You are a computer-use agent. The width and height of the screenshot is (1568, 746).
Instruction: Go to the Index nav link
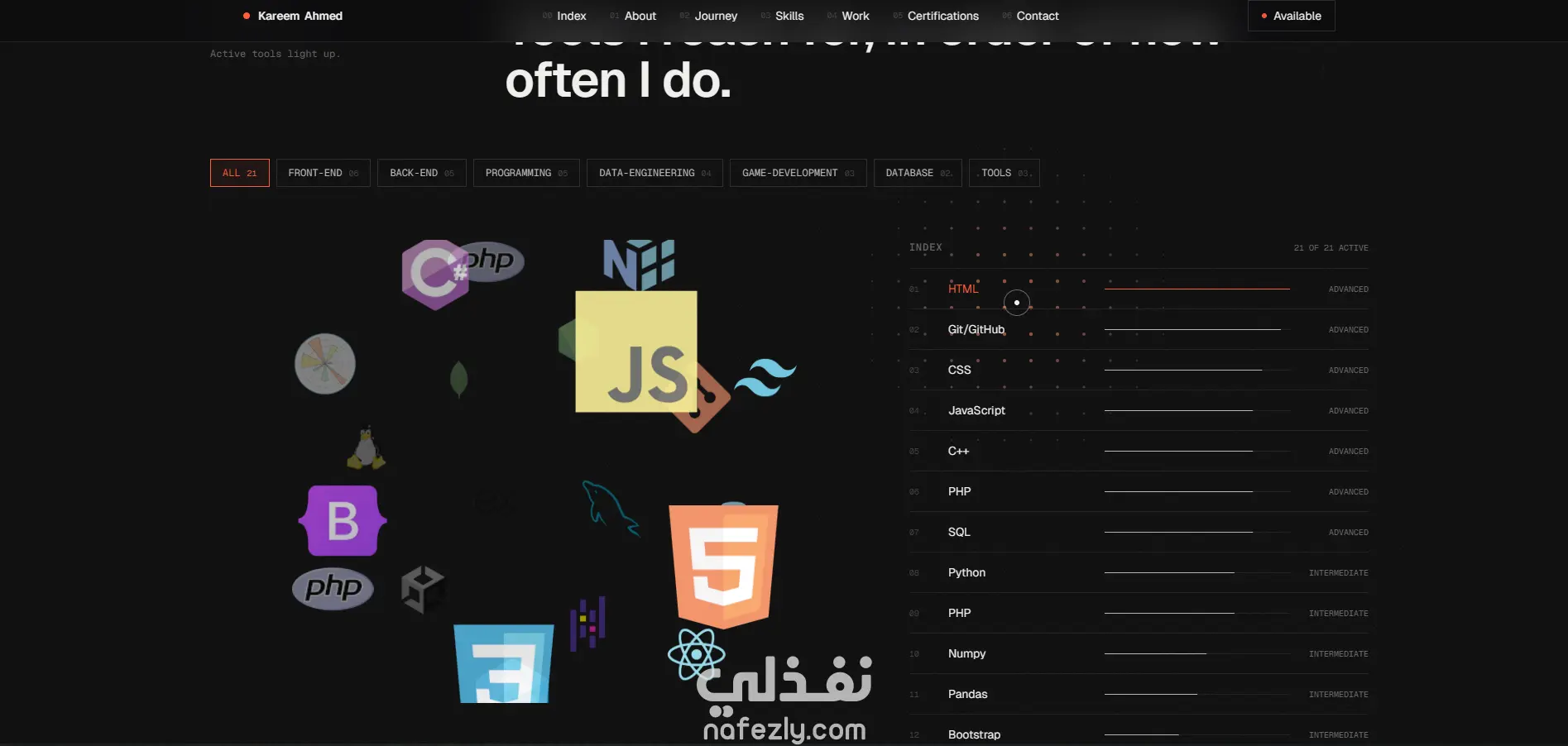click(x=564, y=16)
